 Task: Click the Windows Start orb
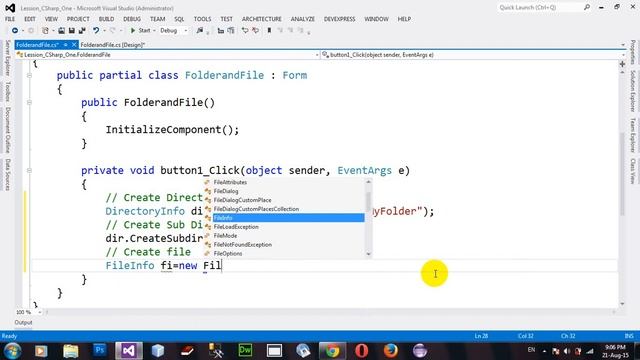(12, 351)
